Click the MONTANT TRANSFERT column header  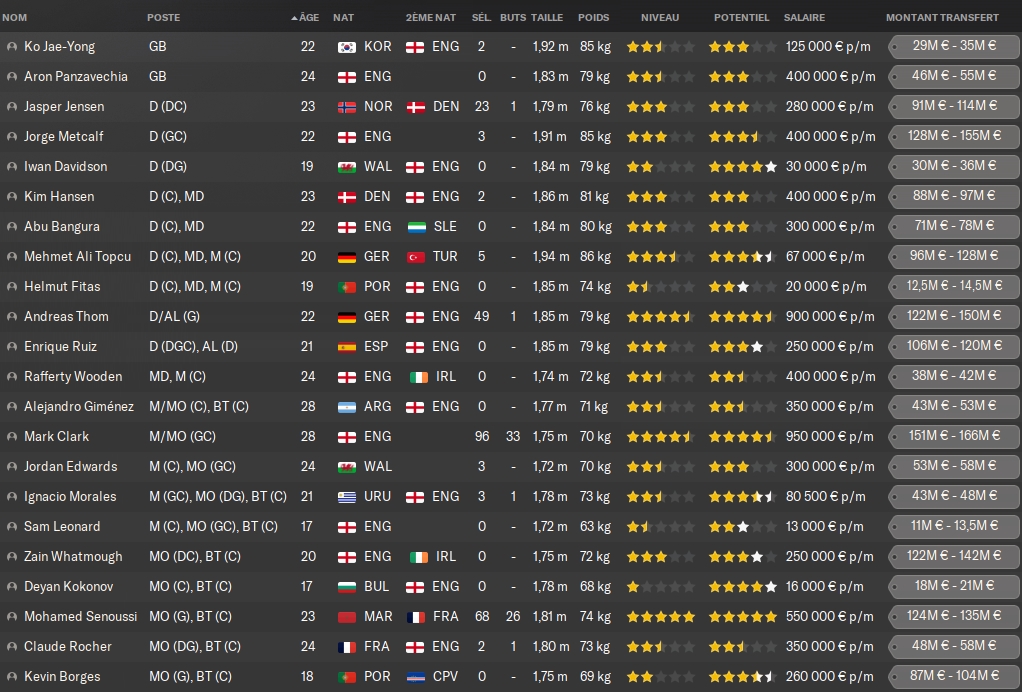(942, 18)
